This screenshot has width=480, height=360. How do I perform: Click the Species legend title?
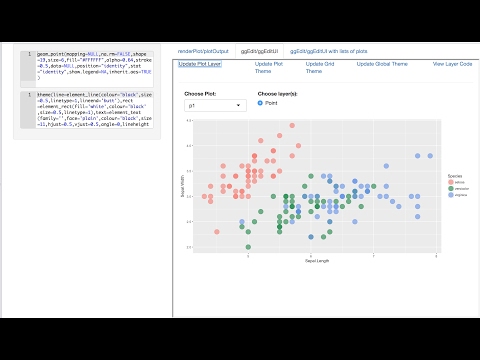click(x=455, y=176)
